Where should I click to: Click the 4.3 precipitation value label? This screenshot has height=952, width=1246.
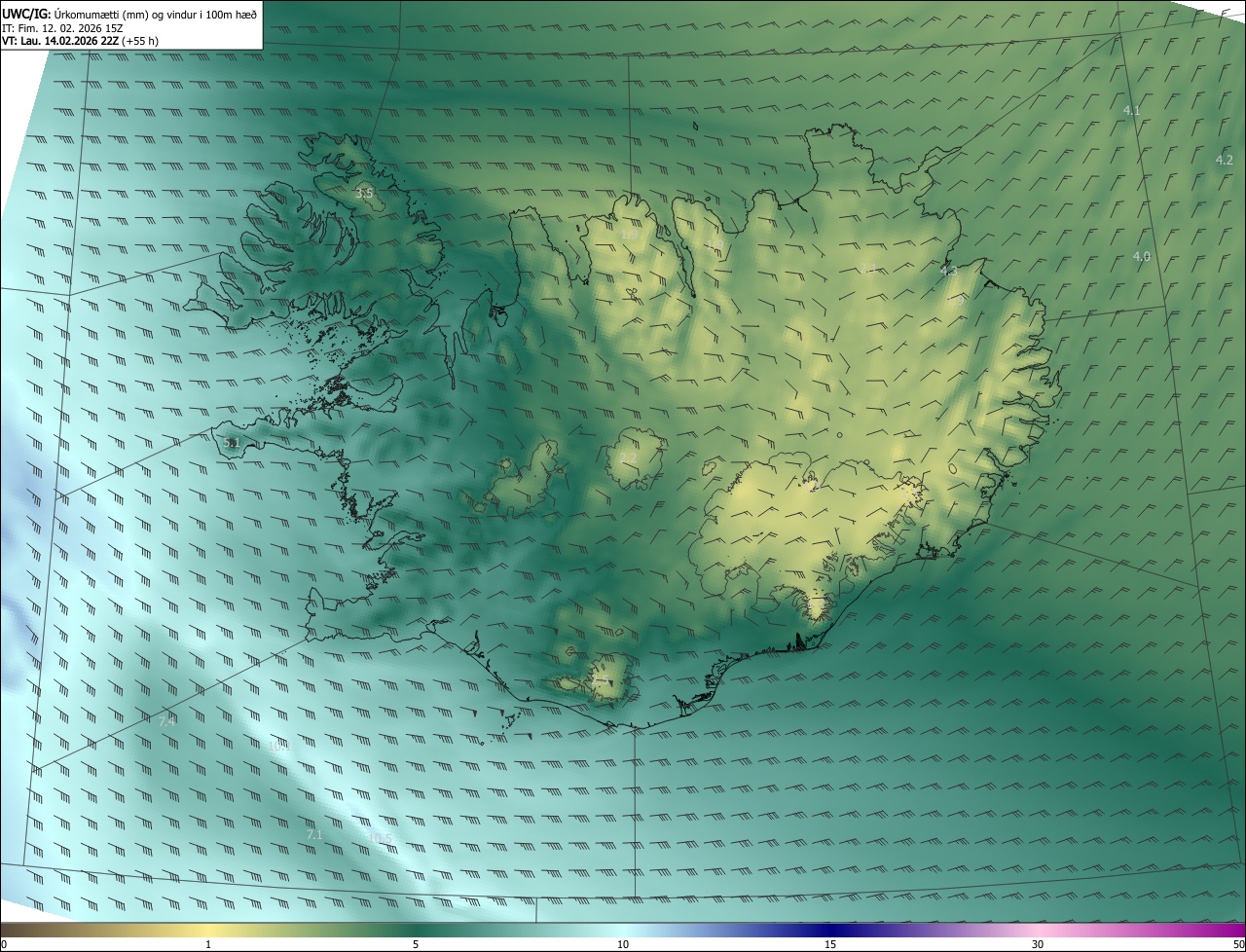(949, 272)
